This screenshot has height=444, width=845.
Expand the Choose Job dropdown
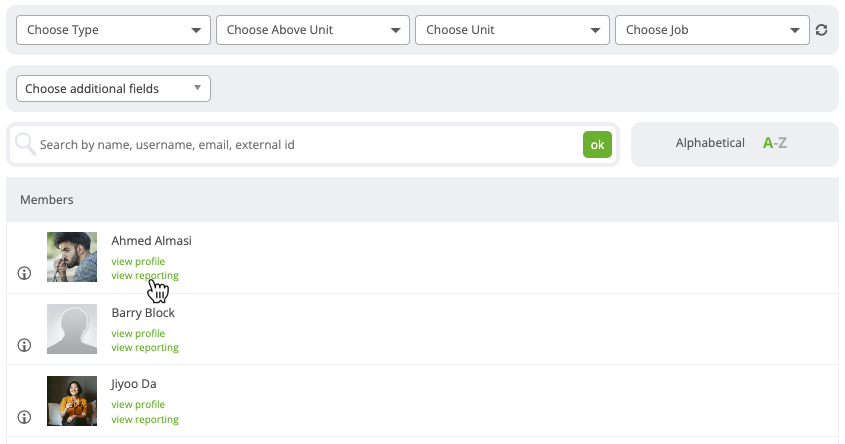712,30
